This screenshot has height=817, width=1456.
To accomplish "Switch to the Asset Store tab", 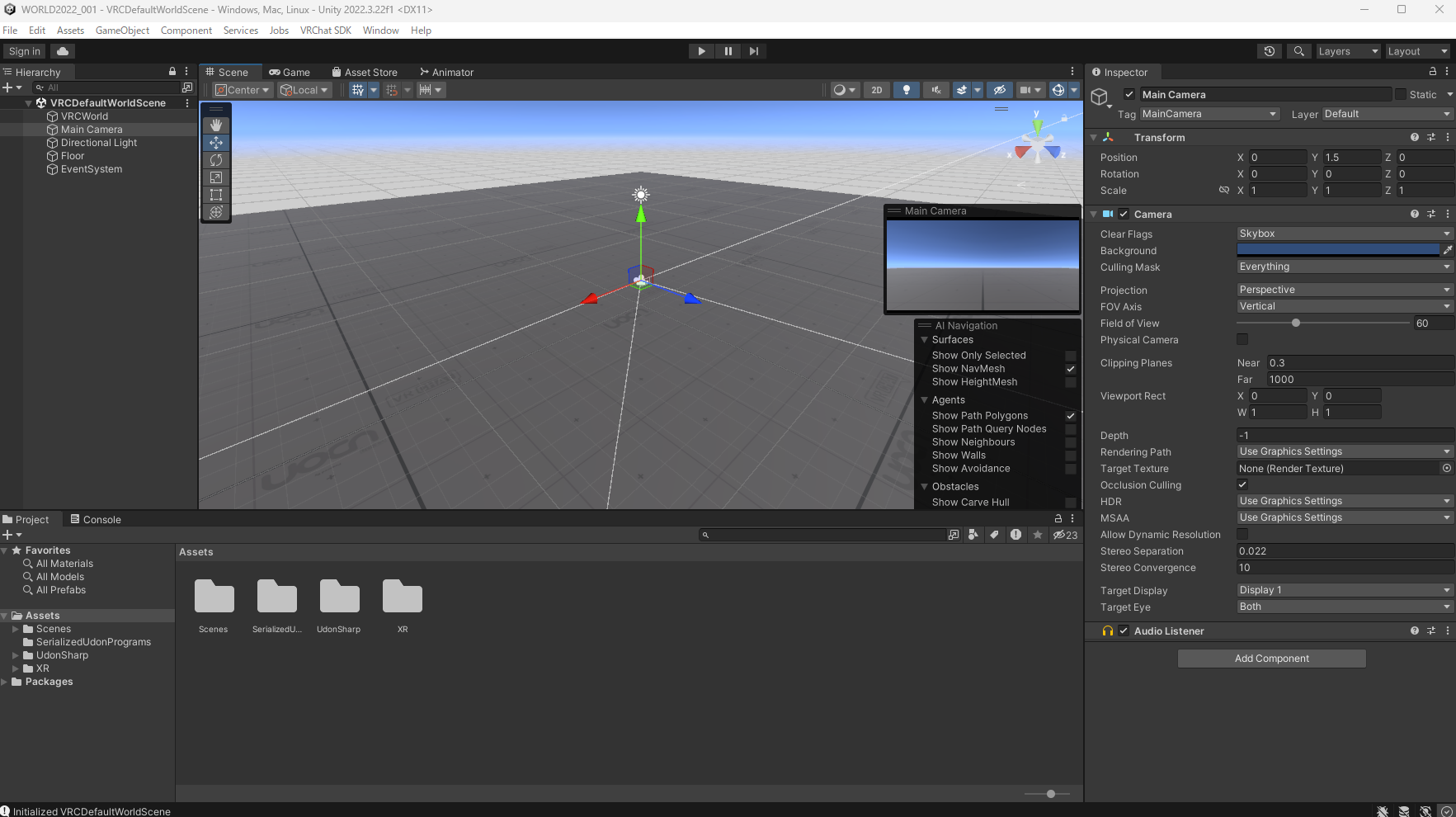I will pyautogui.click(x=365, y=72).
